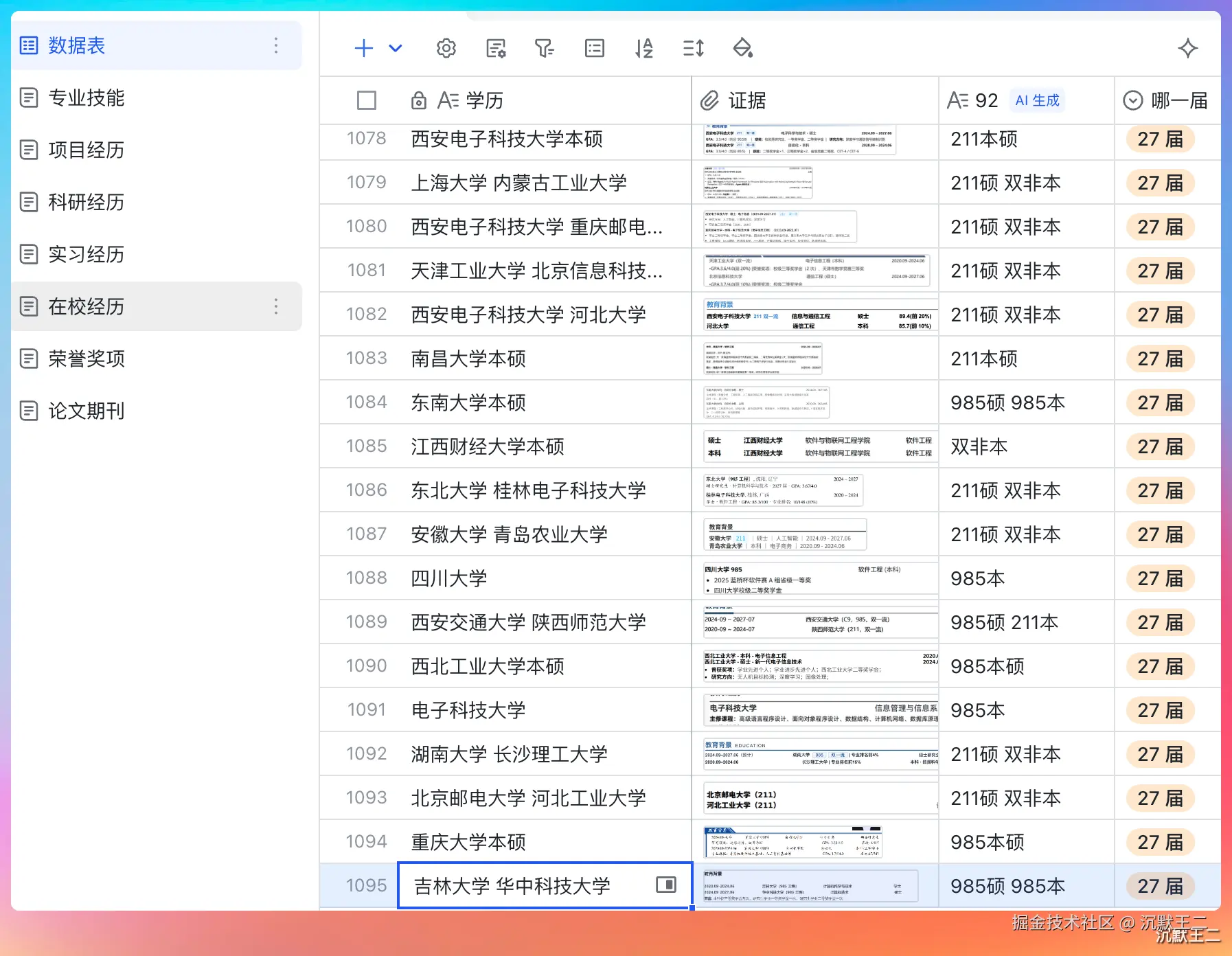The width and height of the screenshot is (1232, 956).
Task: Open the sort A-Z icon
Action: click(x=644, y=48)
